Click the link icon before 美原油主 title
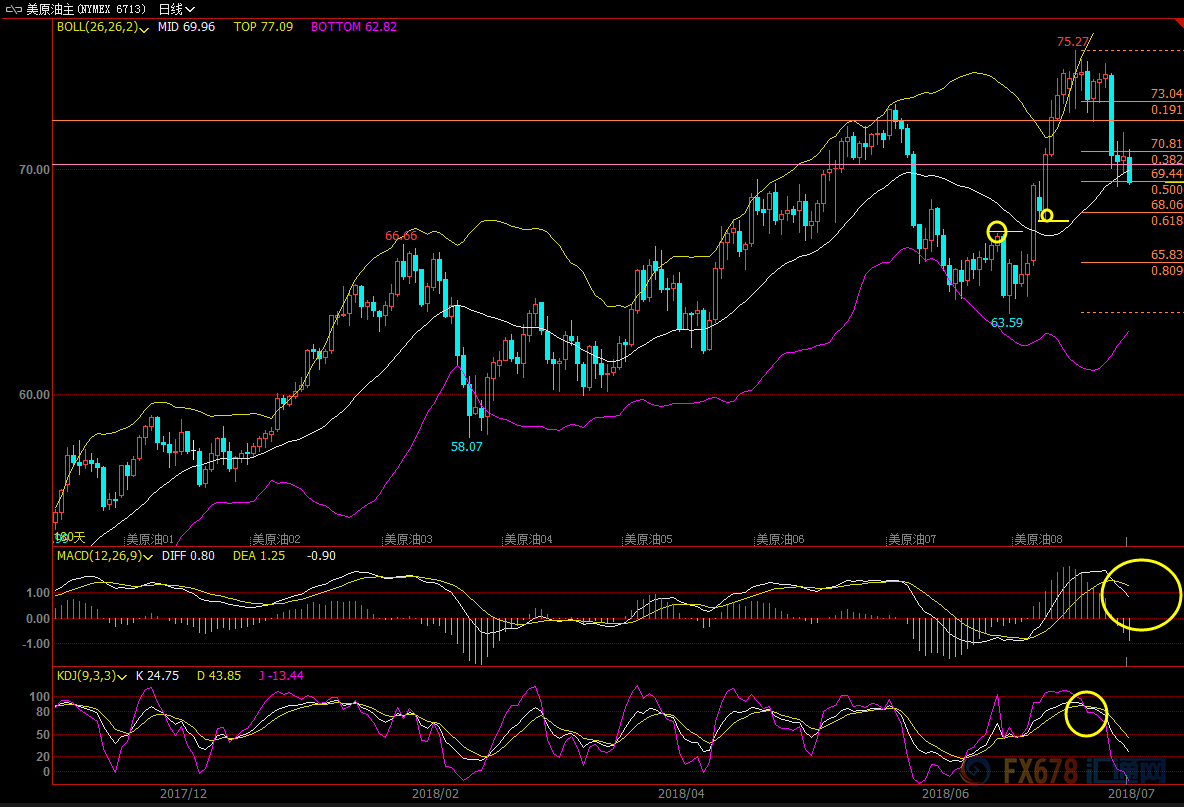 14,9
